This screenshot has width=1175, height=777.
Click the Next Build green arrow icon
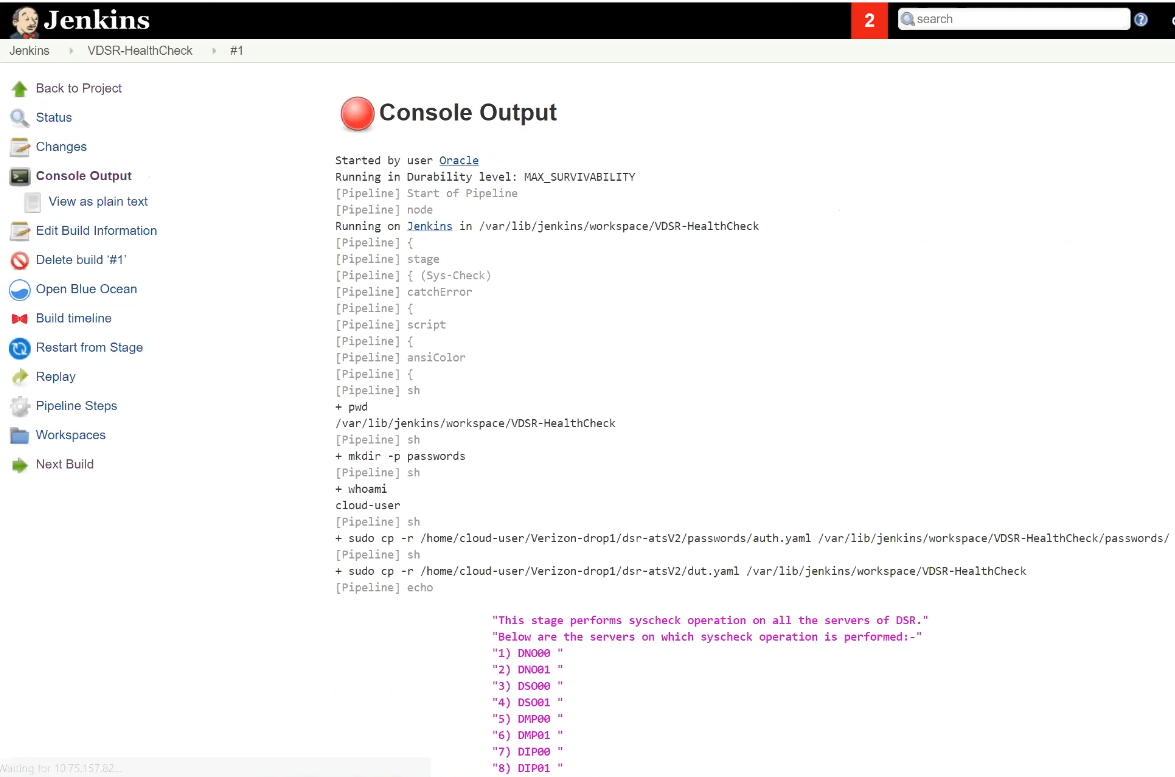pos(19,465)
